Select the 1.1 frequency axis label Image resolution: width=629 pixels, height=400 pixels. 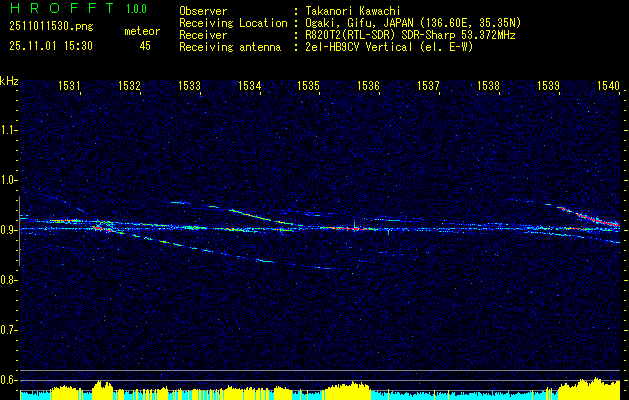pyautogui.click(x=7, y=130)
